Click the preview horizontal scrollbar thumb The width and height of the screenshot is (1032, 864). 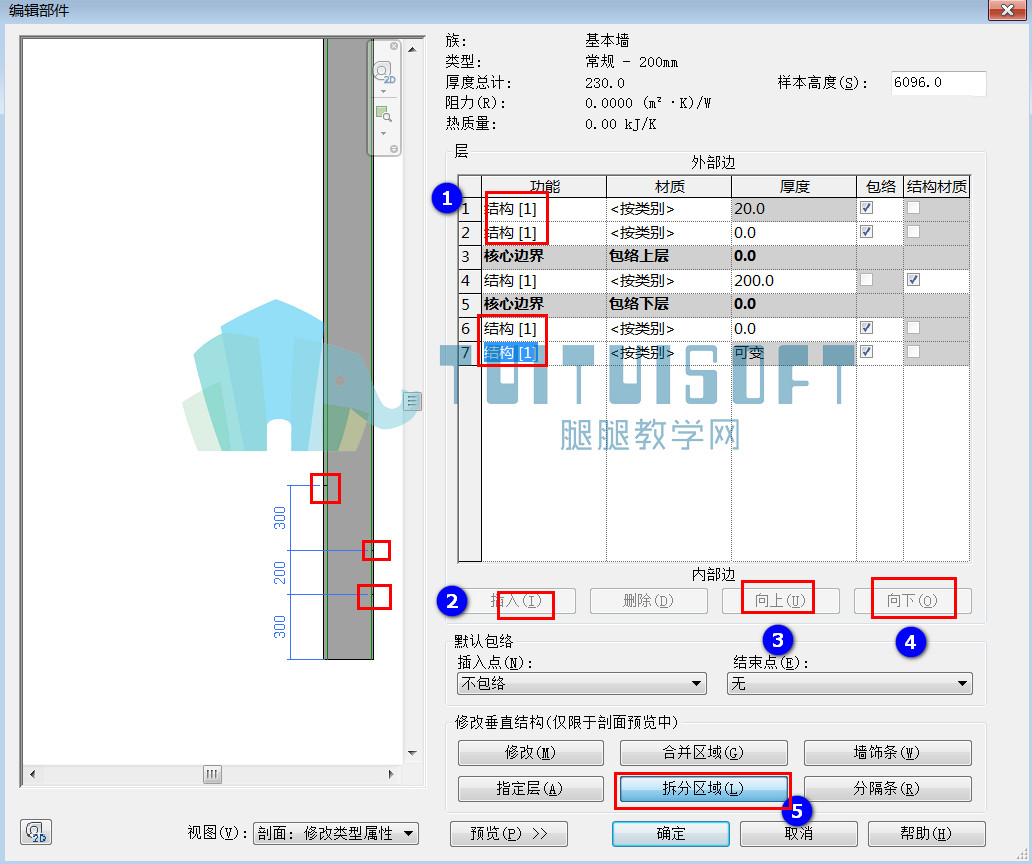coord(212,774)
